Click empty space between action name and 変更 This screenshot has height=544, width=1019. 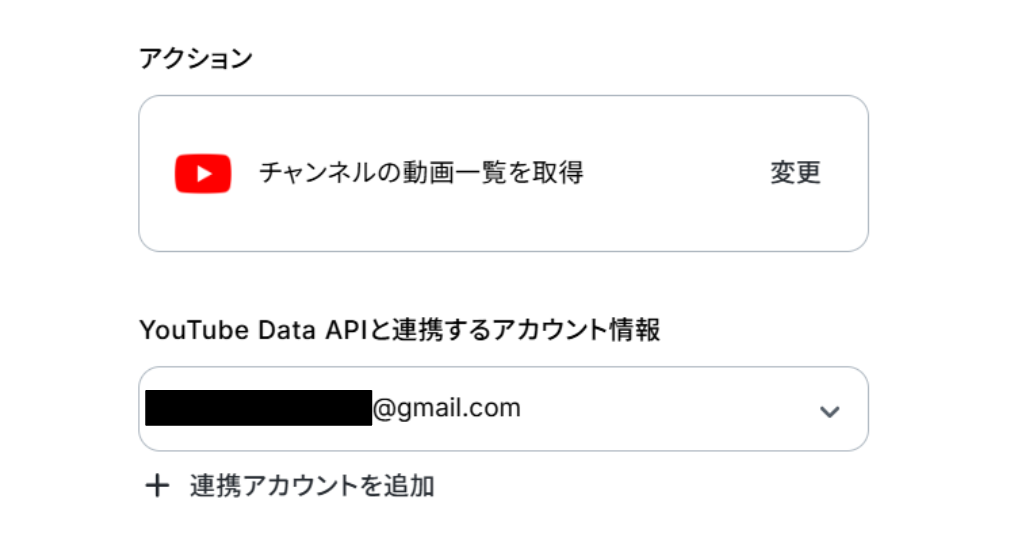[x=675, y=173]
